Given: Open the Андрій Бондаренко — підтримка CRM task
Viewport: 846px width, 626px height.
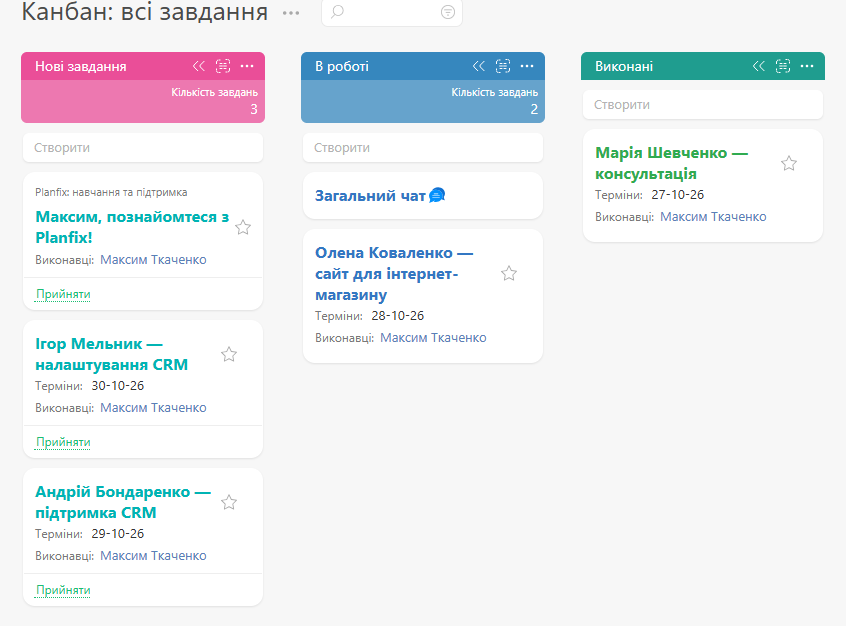Looking at the screenshot, I should pyautogui.click(x=123, y=502).
